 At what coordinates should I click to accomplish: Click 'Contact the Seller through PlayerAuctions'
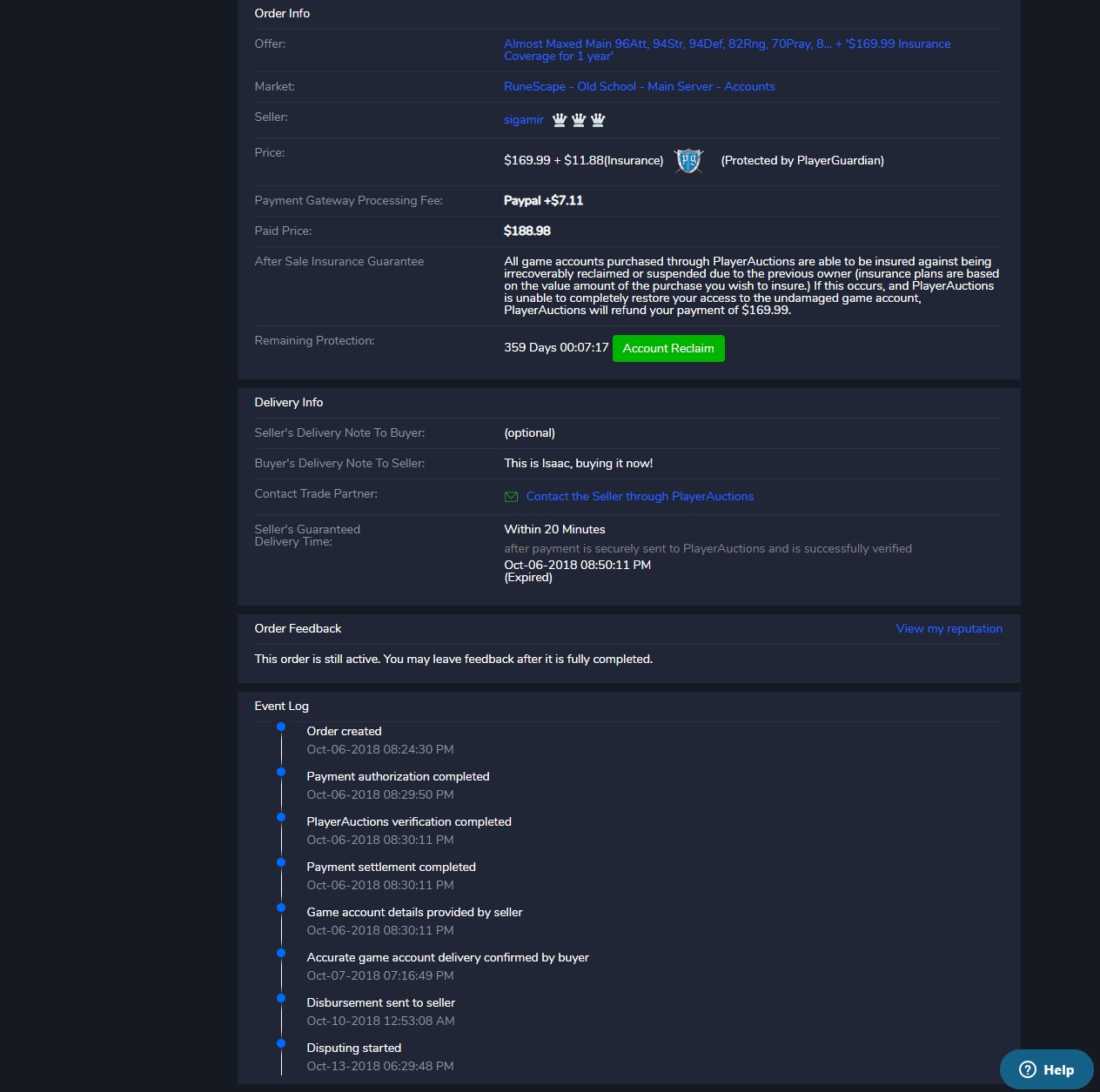640,496
